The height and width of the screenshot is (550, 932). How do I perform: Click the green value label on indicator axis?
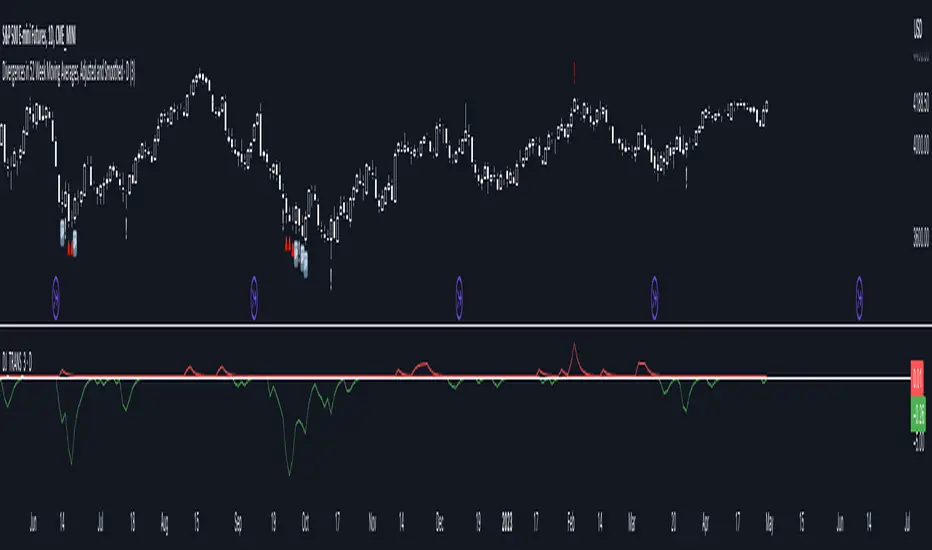[918, 413]
